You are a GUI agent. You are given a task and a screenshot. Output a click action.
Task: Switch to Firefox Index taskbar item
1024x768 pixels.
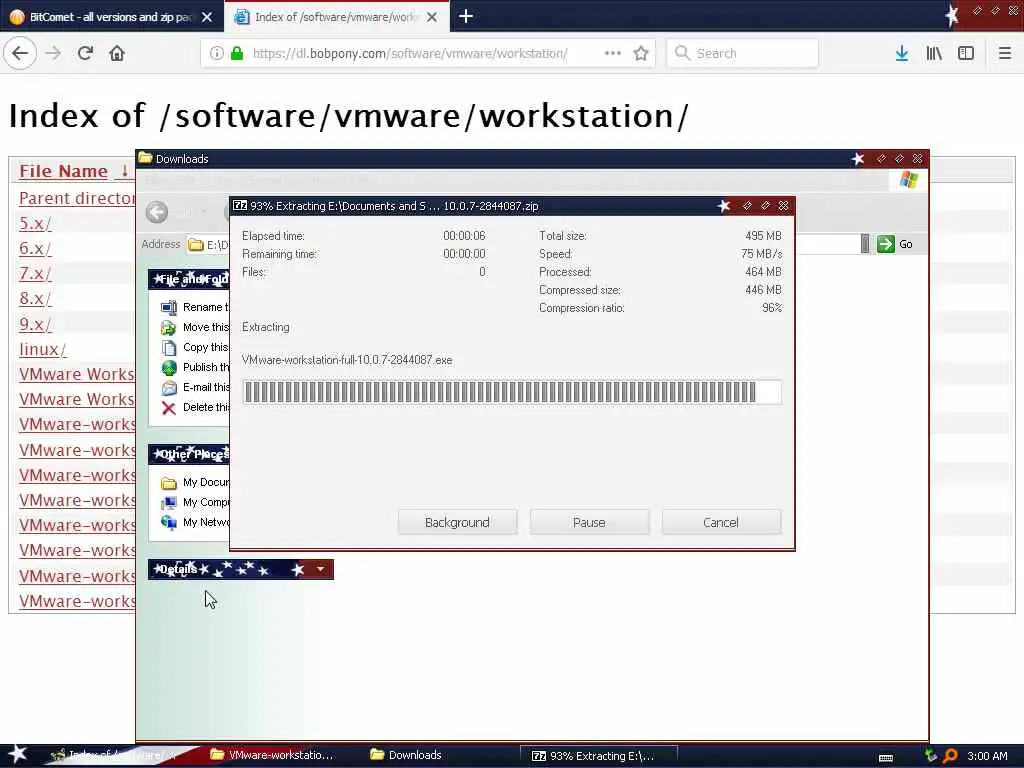115,755
